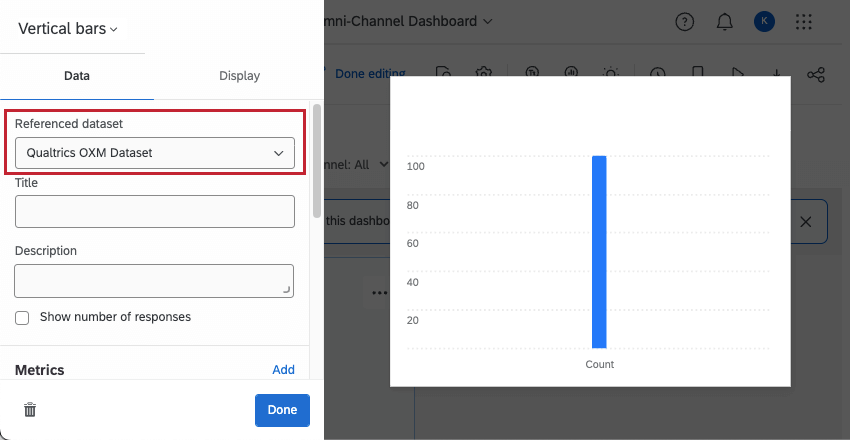Open the notifications bell
850x440 pixels.
point(724,22)
